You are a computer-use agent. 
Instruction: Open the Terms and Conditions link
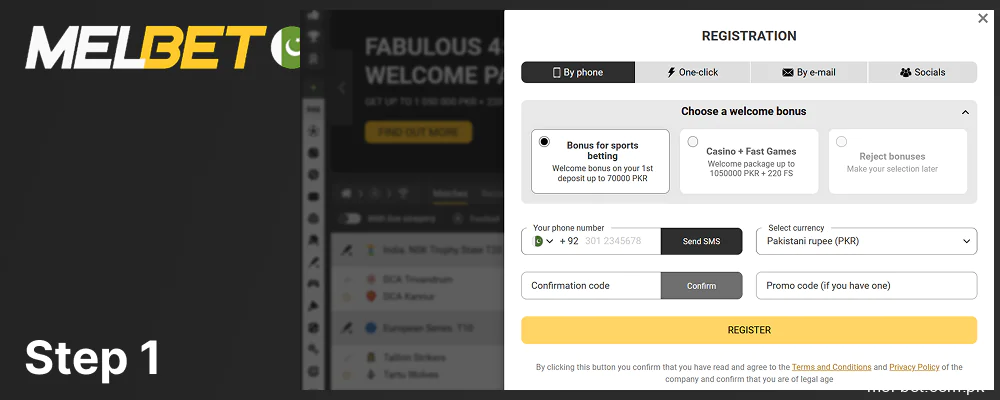[x=831, y=367]
